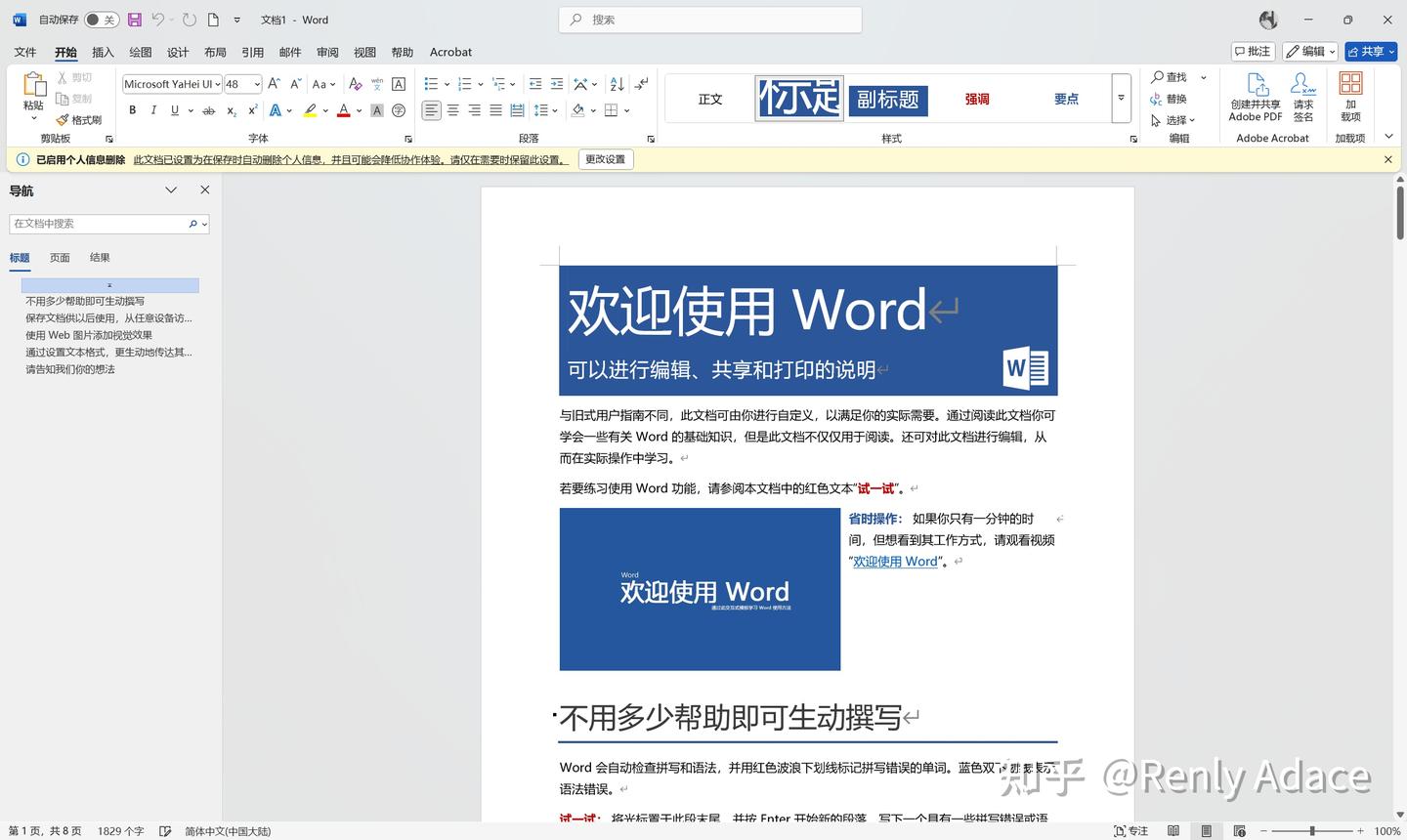Turn on the AutoSave (自动保存) switch
The image size is (1407, 840).
[x=102, y=20]
